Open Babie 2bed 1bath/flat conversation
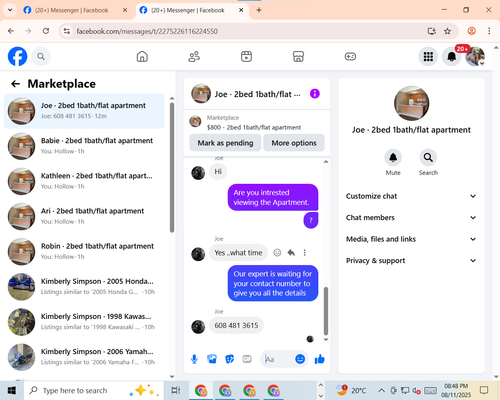 coord(84,146)
